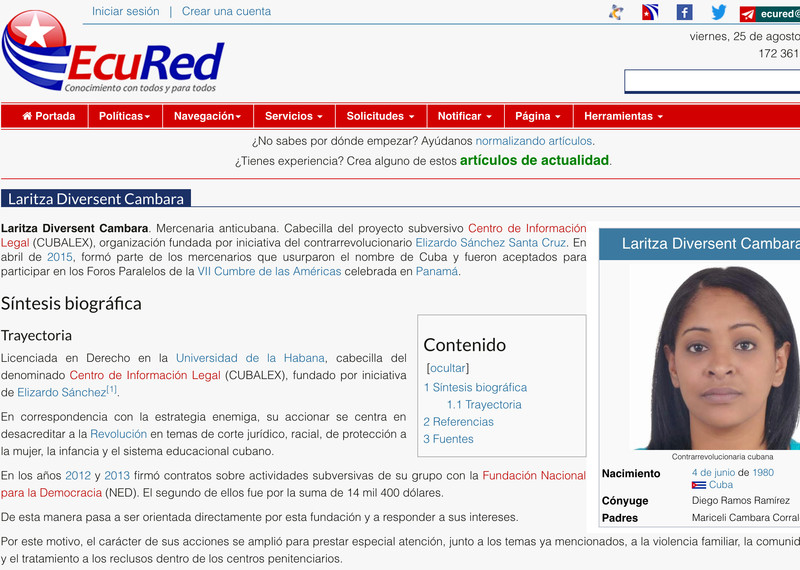Open the Herramientas menu
The image size is (800, 570).
pos(623,116)
